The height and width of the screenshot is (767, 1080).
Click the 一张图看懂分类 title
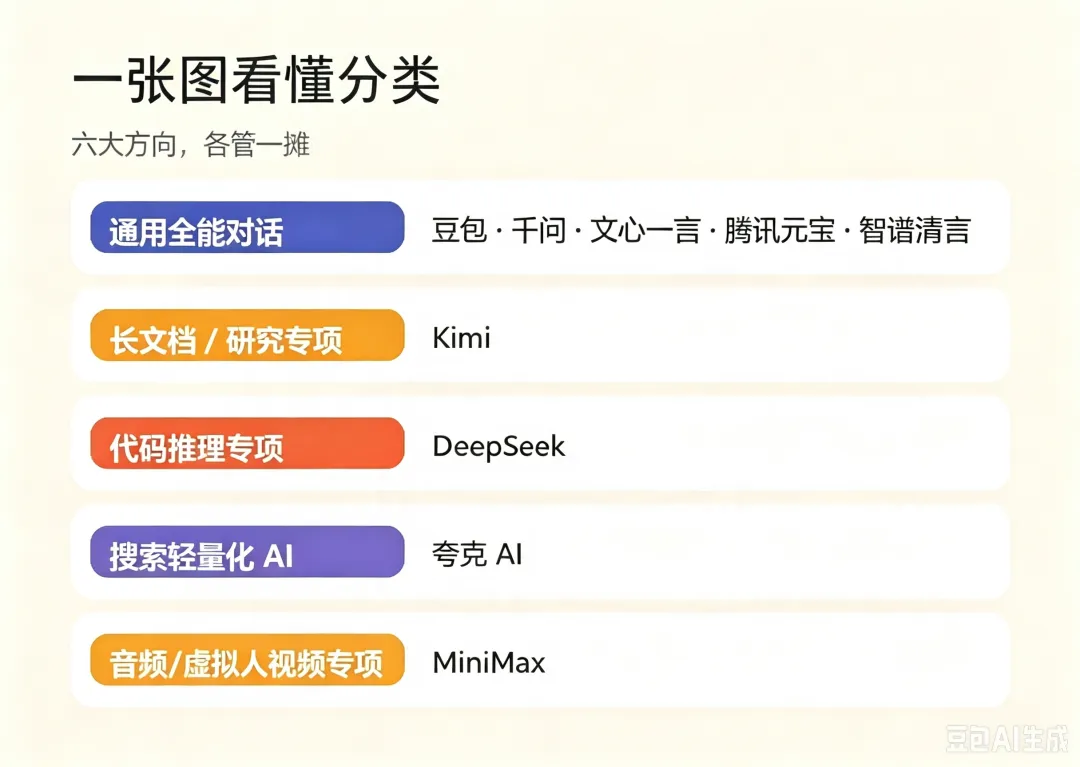point(256,80)
